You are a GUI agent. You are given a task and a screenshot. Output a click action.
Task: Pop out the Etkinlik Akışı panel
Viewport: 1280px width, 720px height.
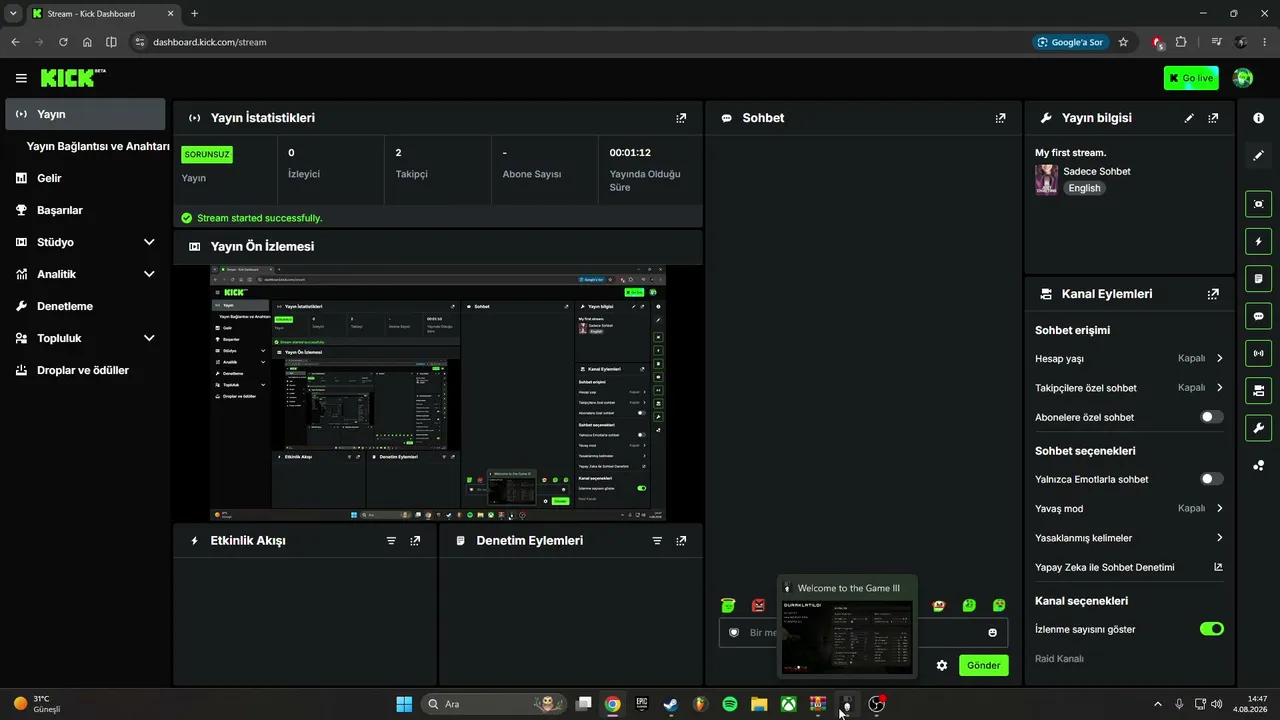tap(415, 540)
